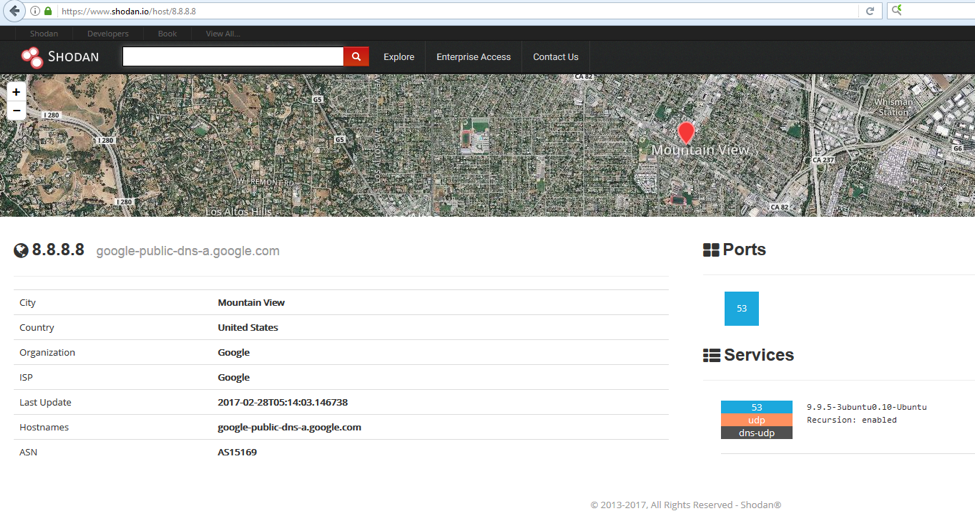The height and width of the screenshot is (514, 975).
Task: Click the 8.8.8.8 IP heading
Action: [x=58, y=250]
